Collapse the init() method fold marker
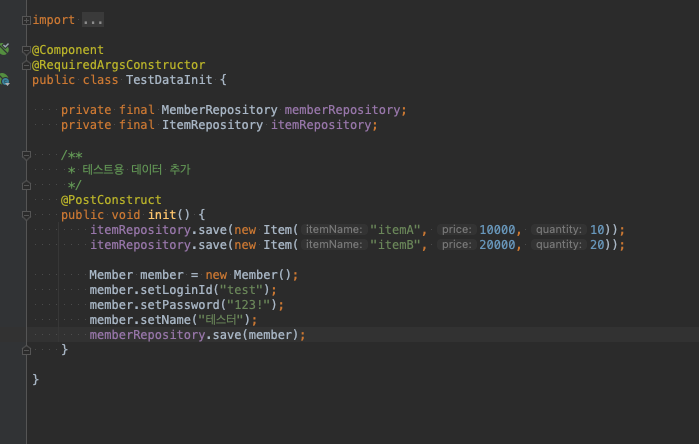 [x=26, y=215]
